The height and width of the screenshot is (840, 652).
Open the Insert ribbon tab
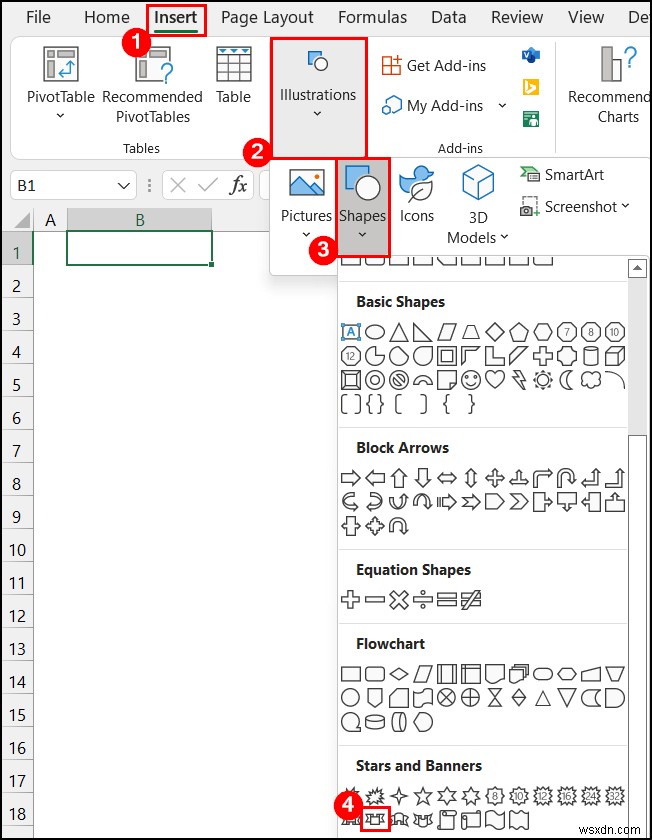point(175,18)
